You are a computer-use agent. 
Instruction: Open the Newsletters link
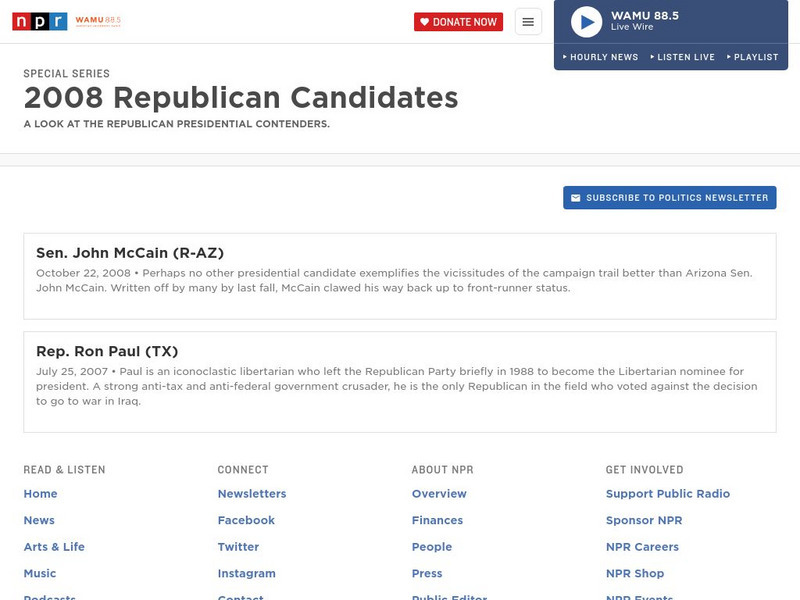(252, 494)
